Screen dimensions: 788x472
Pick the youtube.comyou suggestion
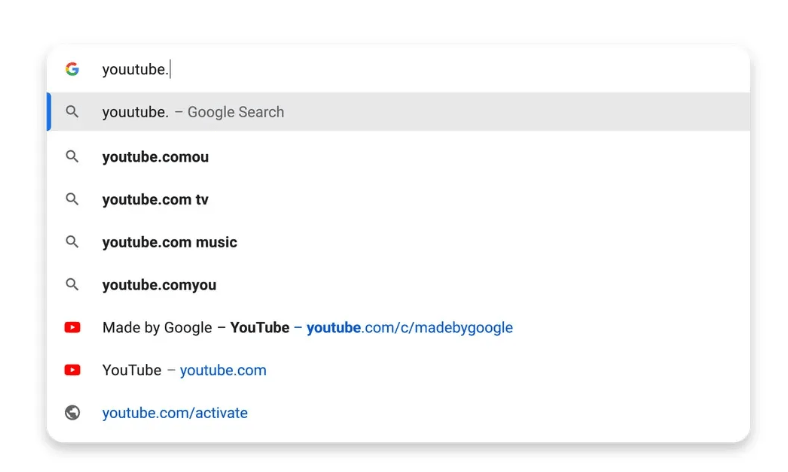pos(399,285)
